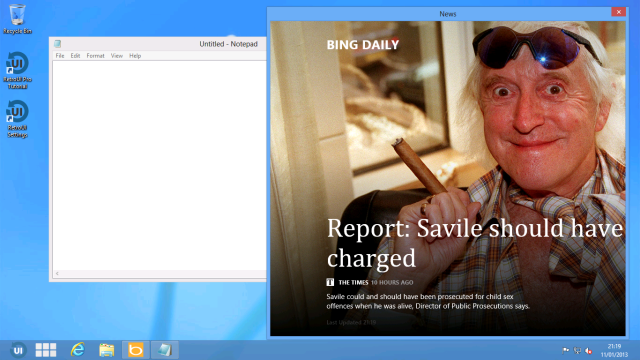Open RetroUI Settings desktop shortcut
This screenshot has height=360, width=640.
point(17,119)
